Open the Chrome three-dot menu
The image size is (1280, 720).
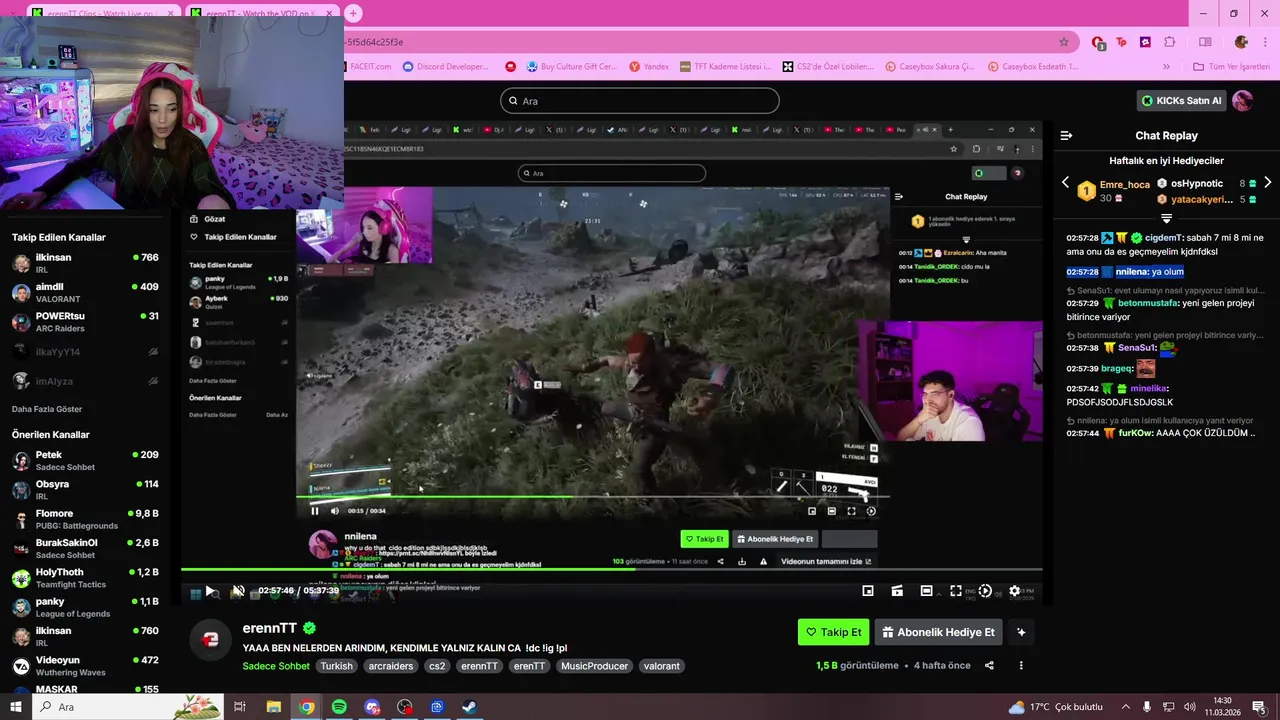coord(1266,42)
